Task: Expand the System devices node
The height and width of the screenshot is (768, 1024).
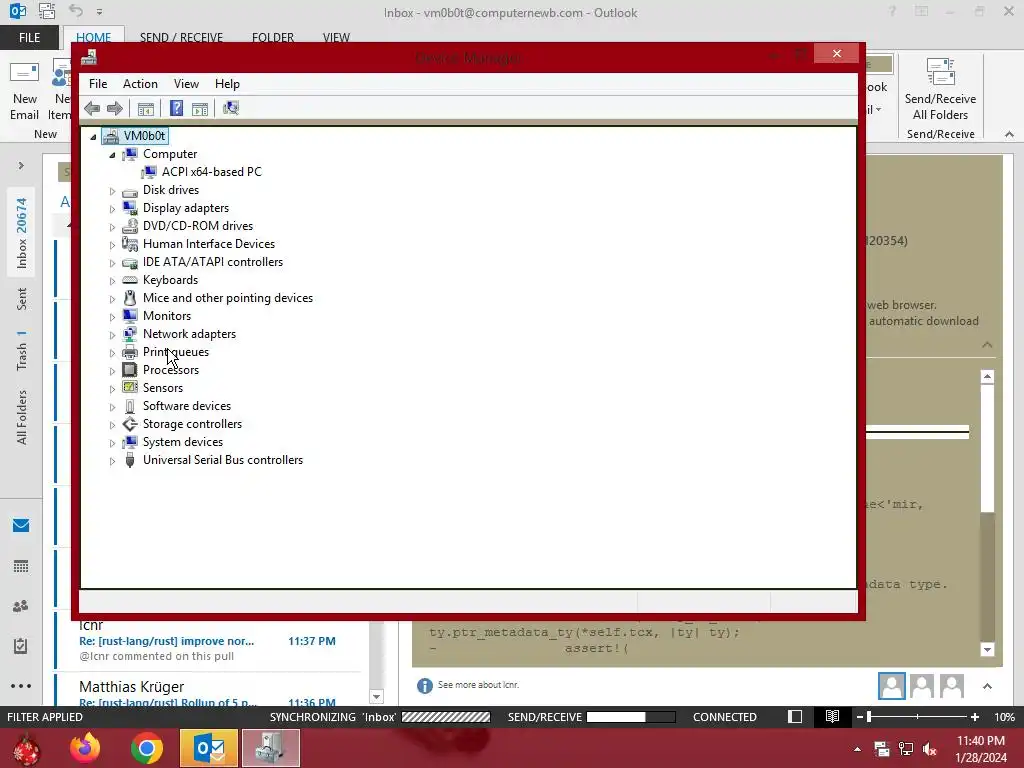Action: (112, 443)
